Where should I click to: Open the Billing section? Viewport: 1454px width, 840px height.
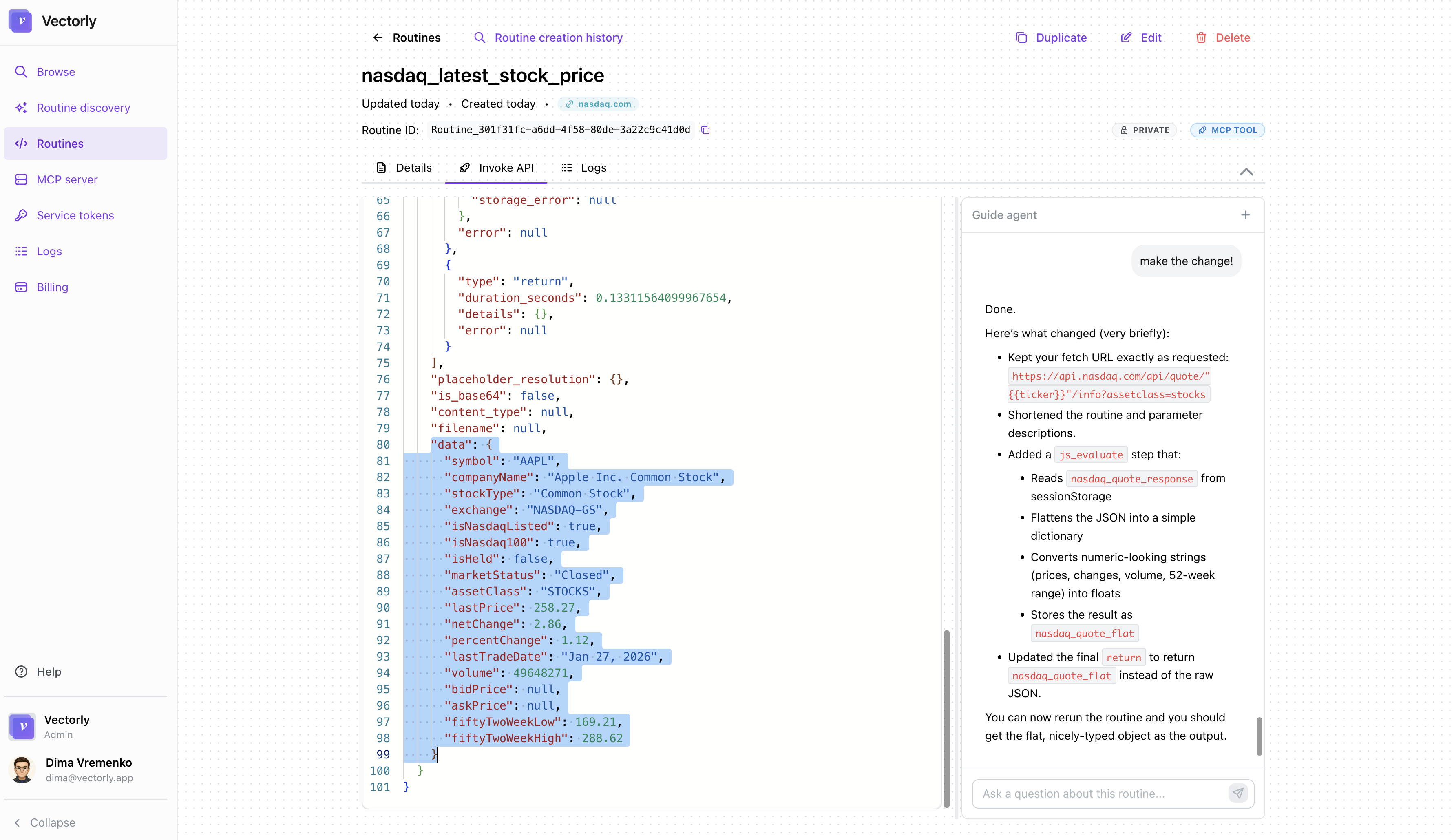(x=52, y=287)
